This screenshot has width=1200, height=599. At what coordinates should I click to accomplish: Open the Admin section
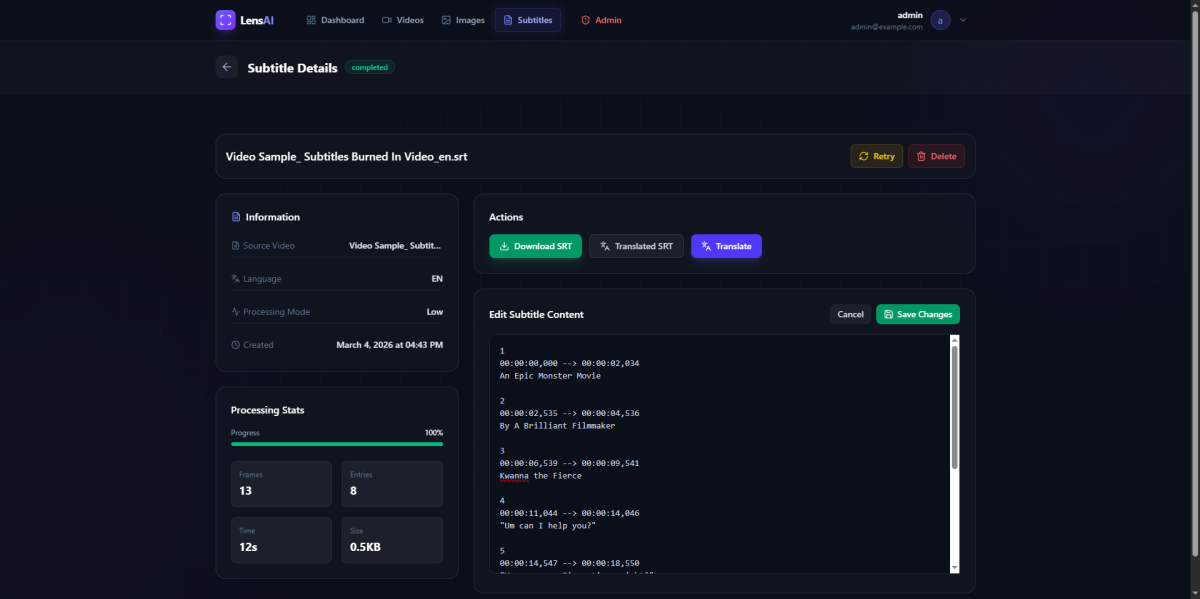[601, 20]
